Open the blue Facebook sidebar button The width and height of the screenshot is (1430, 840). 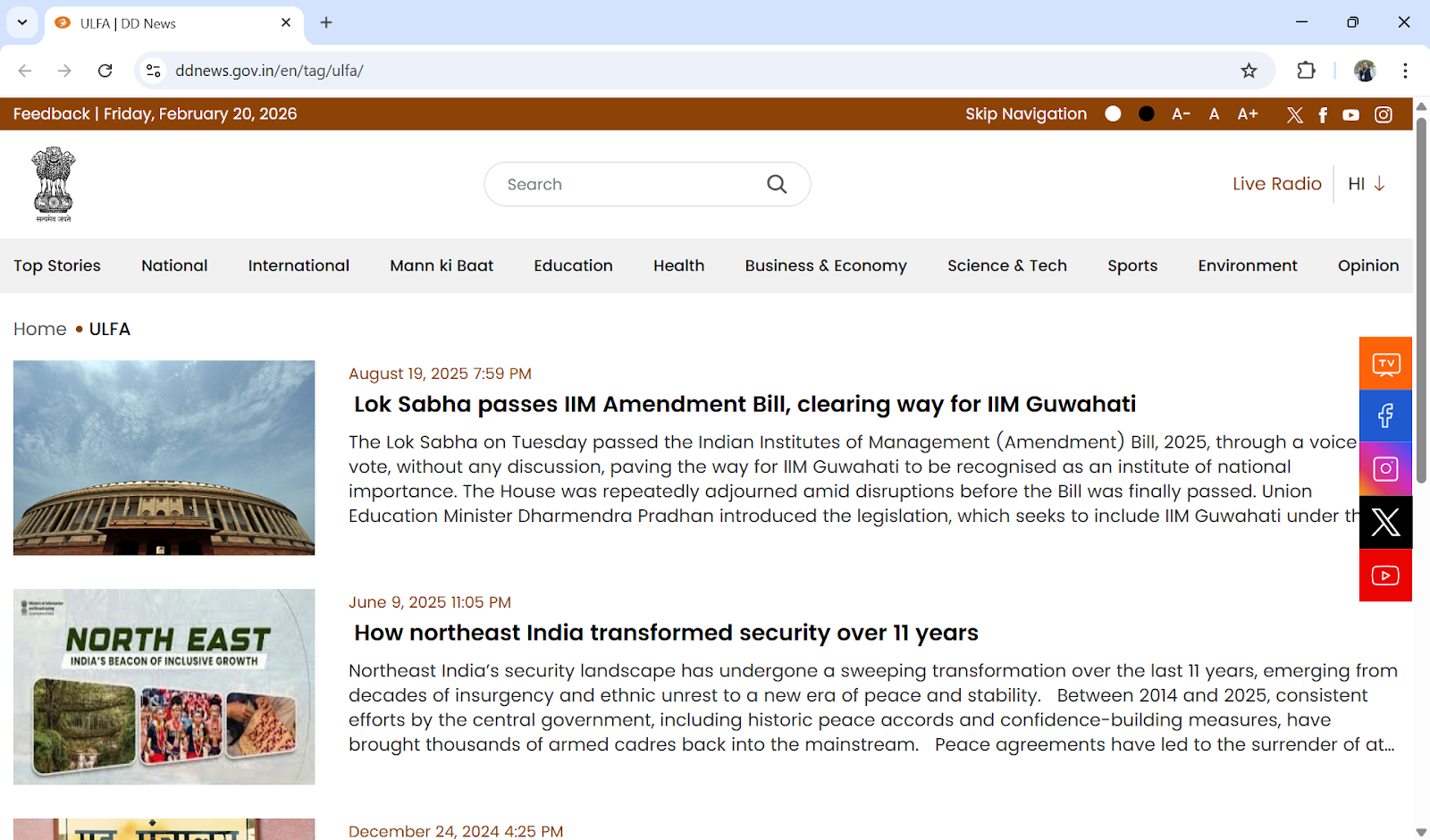(x=1385, y=416)
